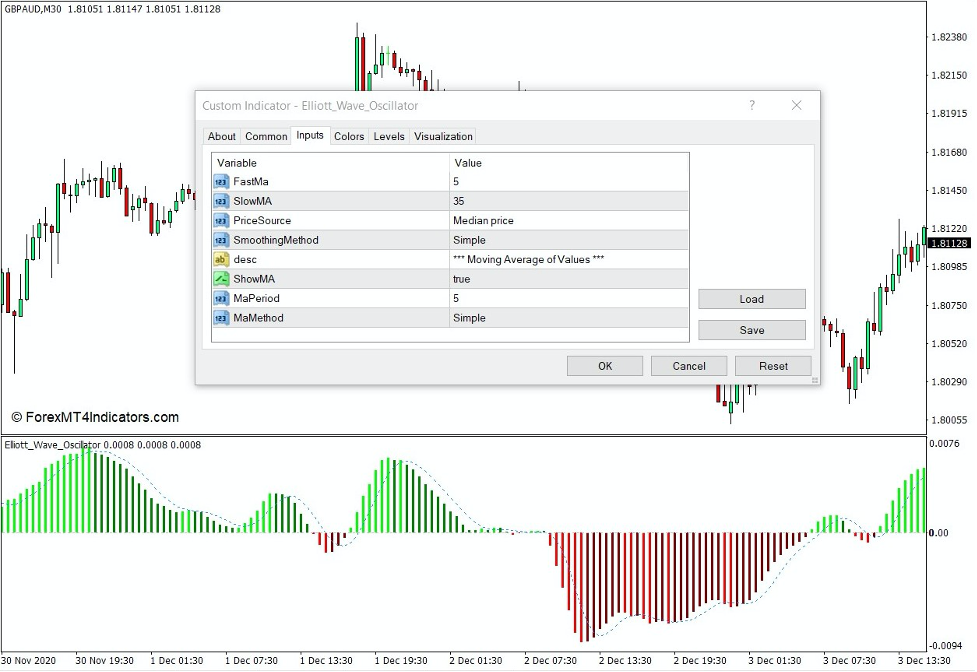Viewport: 977px width, 672px height.
Task: Select the desc text variable icon
Action: click(219, 259)
